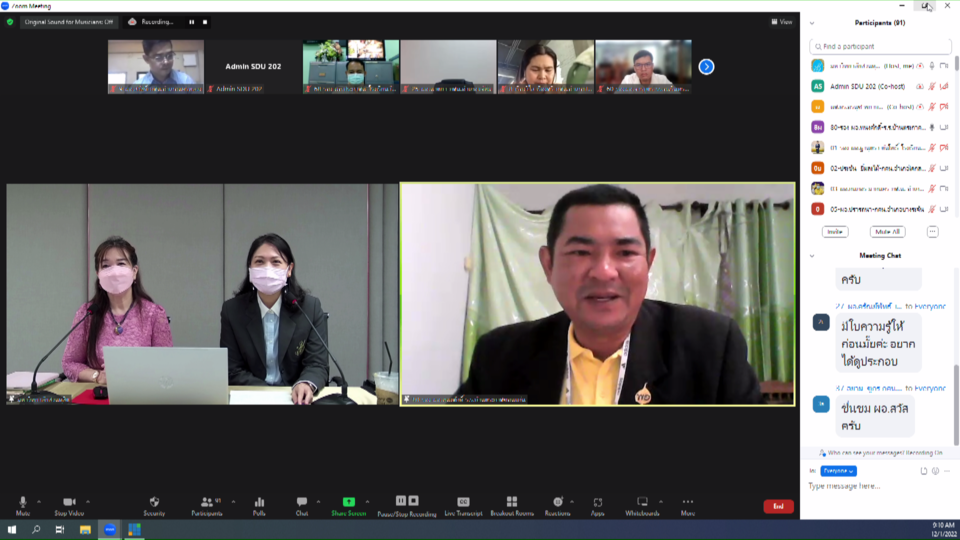
Task: Select the thumbnail of the masked person at a desk
Action: coord(351,67)
